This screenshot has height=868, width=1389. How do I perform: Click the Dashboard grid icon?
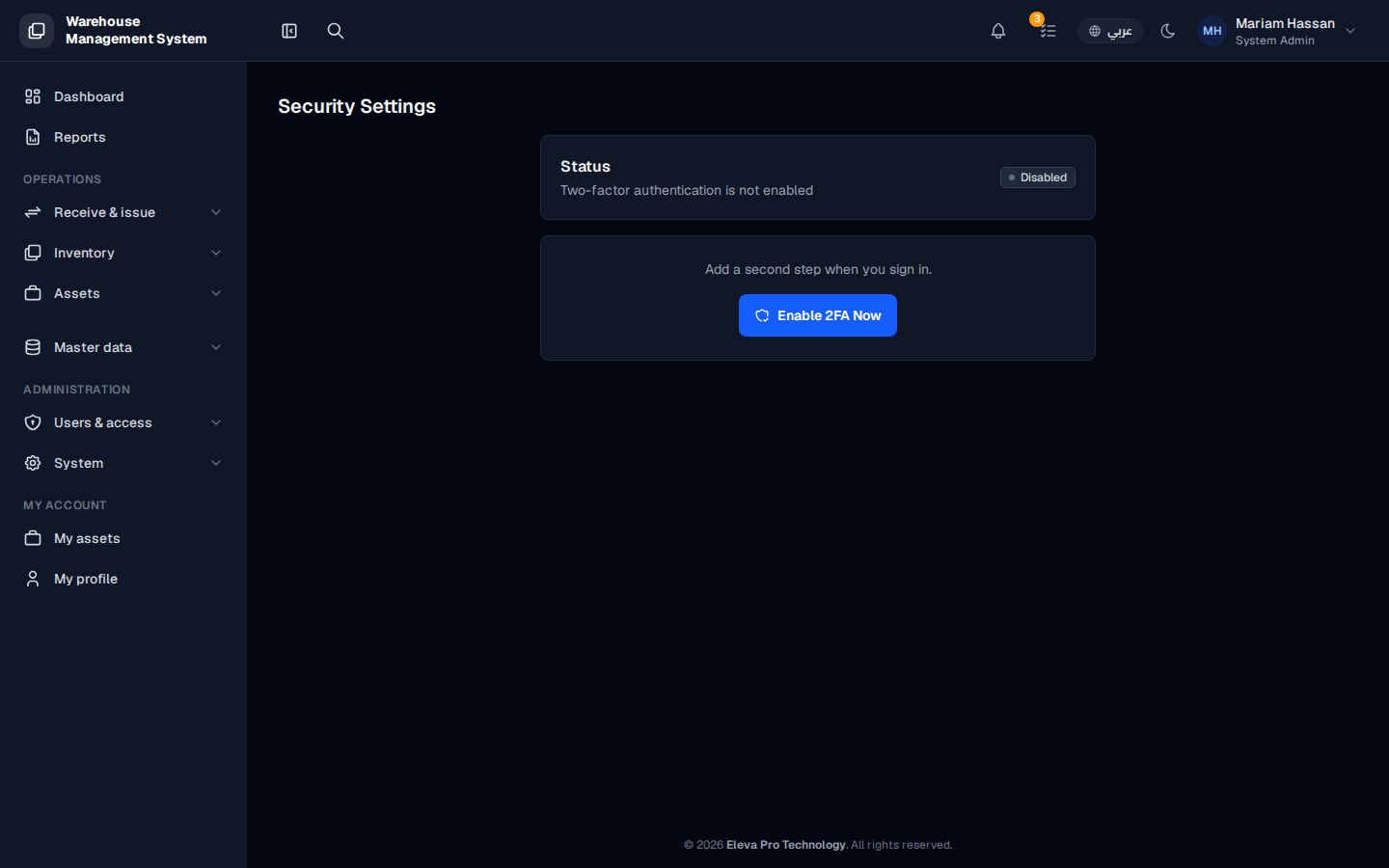[x=33, y=96]
